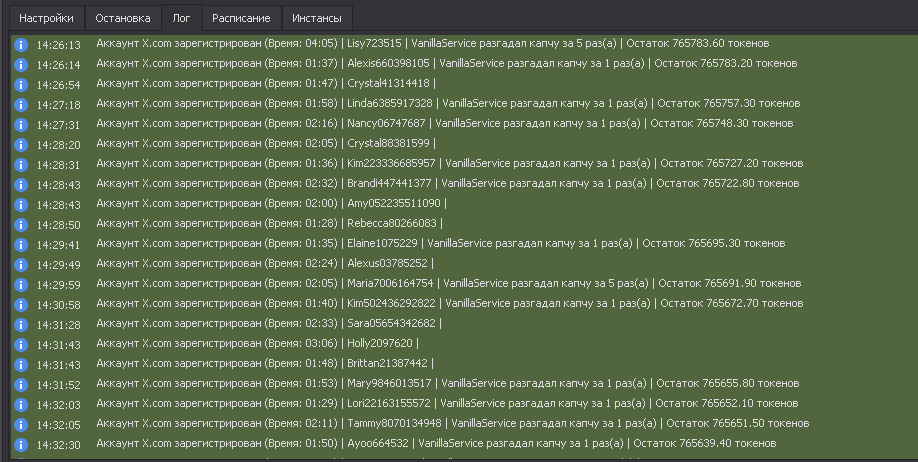Click info icon of 14:29:41 log entry
The height and width of the screenshot is (462, 918).
(x=21, y=245)
